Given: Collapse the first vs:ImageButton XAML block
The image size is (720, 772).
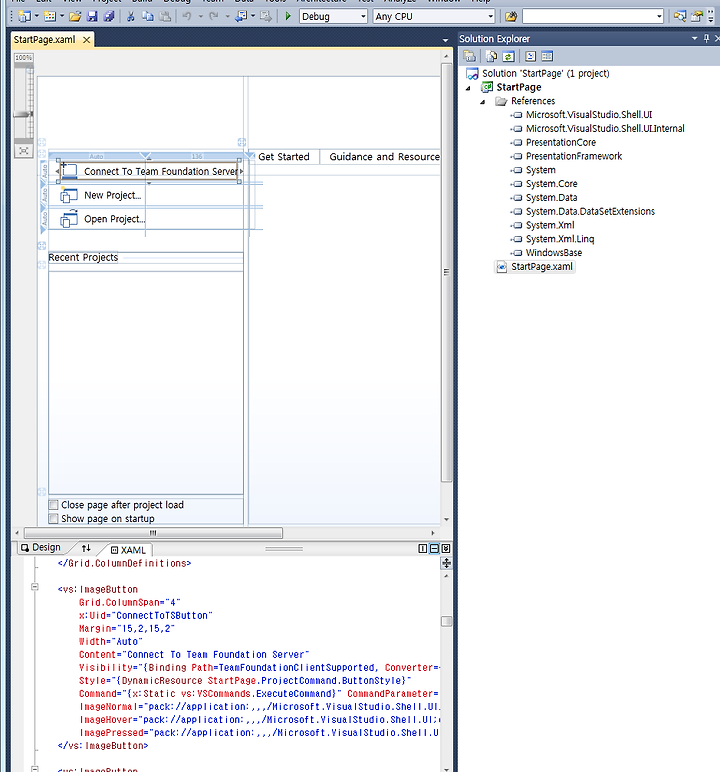Looking at the screenshot, I should (34, 586).
